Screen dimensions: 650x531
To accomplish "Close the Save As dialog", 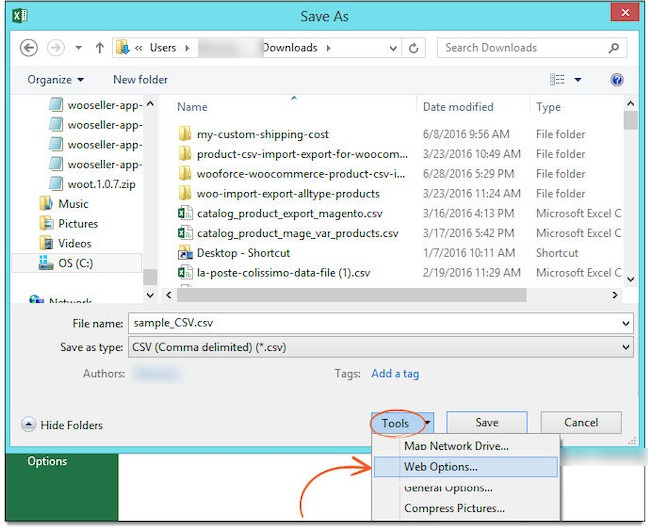I will coord(625,13).
